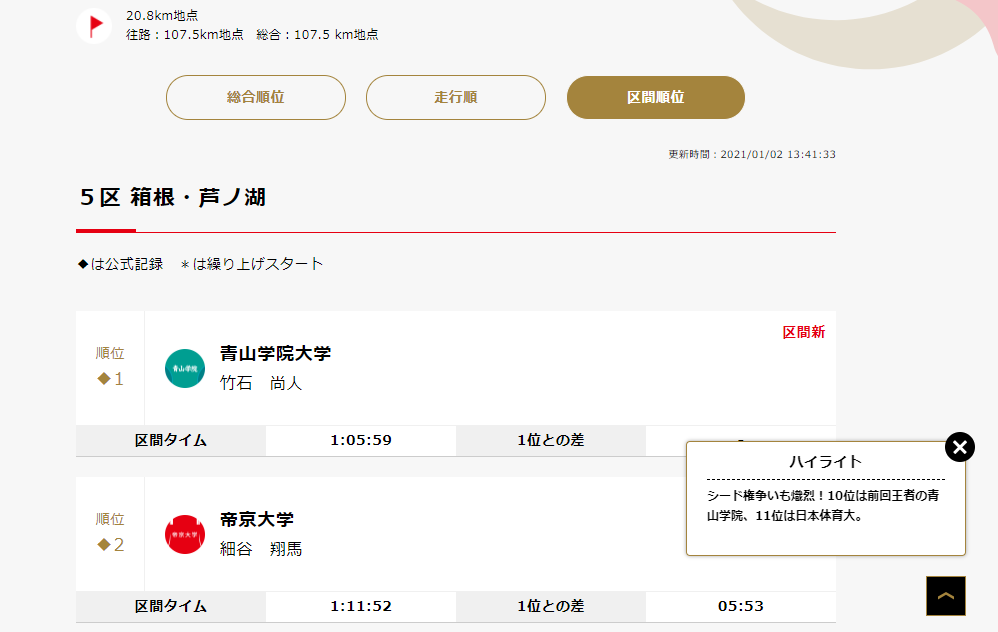This screenshot has height=632, width=998.
Task: Click the 帝京大学 team logo
Action: coord(185,535)
